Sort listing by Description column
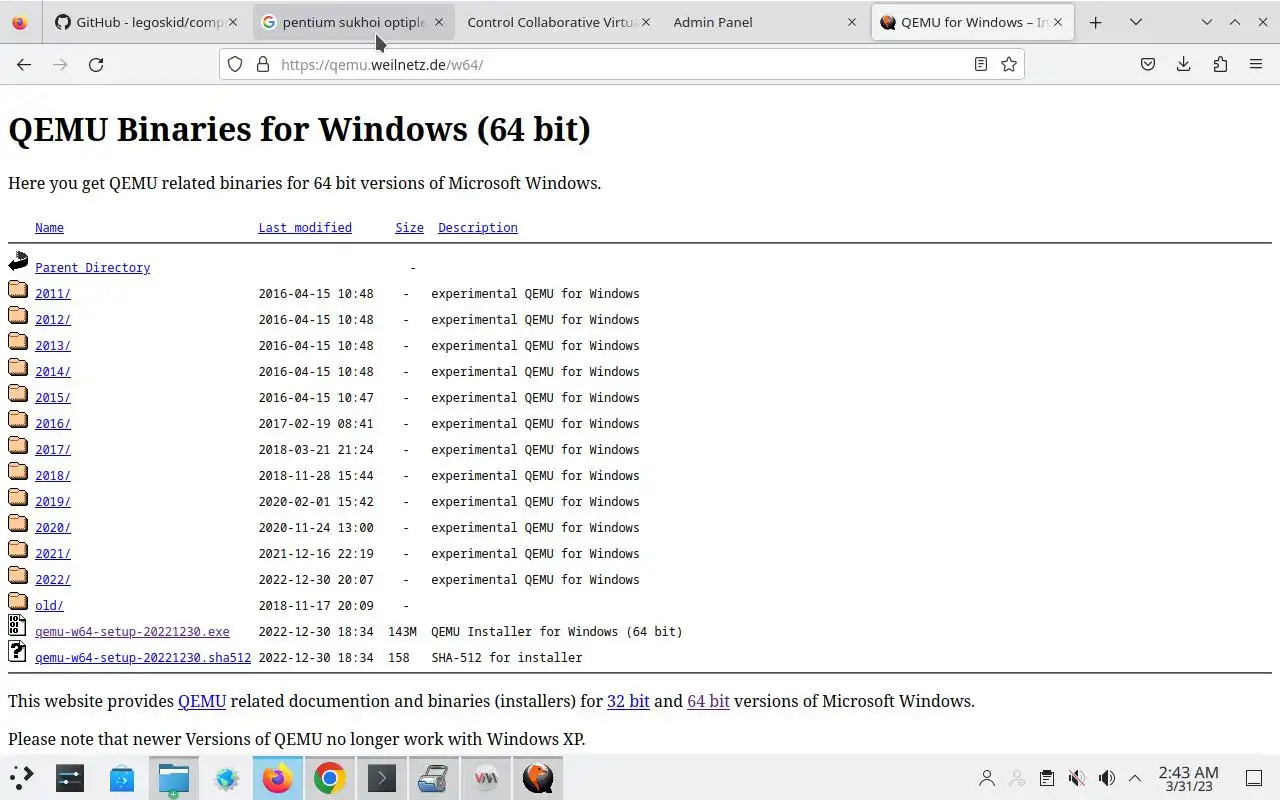This screenshot has width=1280, height=800. click(x=478, y=228)
